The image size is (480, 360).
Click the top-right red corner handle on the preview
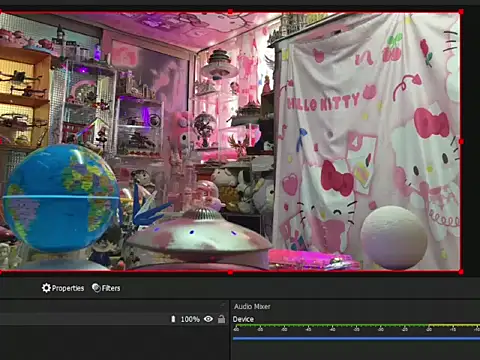(x=461, y=12)
